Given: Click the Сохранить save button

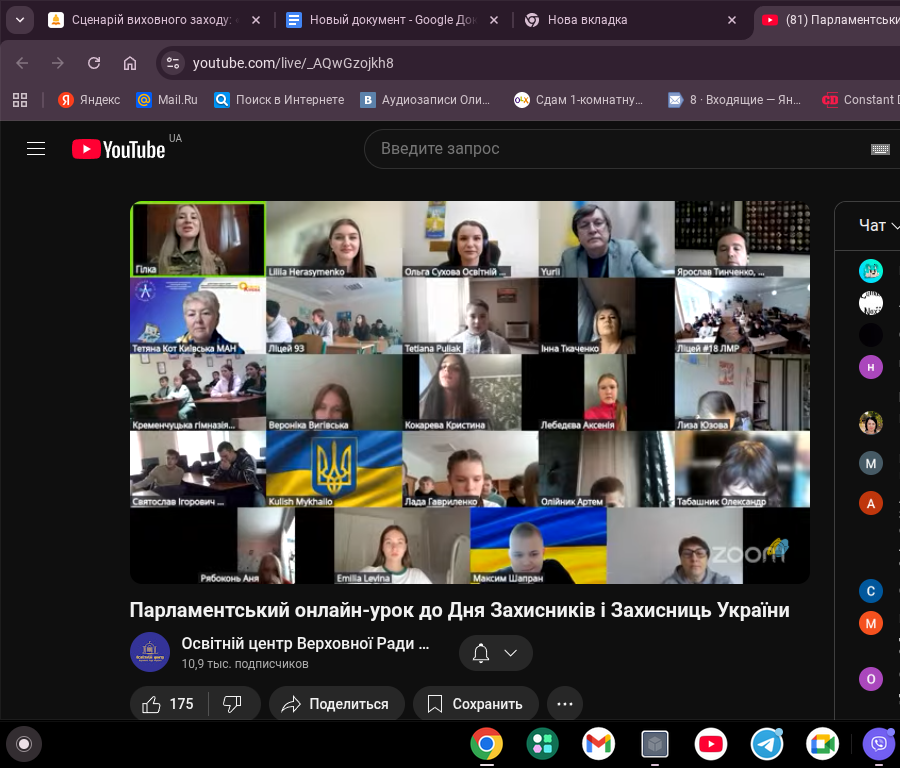Looking at the screenshot, I should tap(475, 704).
